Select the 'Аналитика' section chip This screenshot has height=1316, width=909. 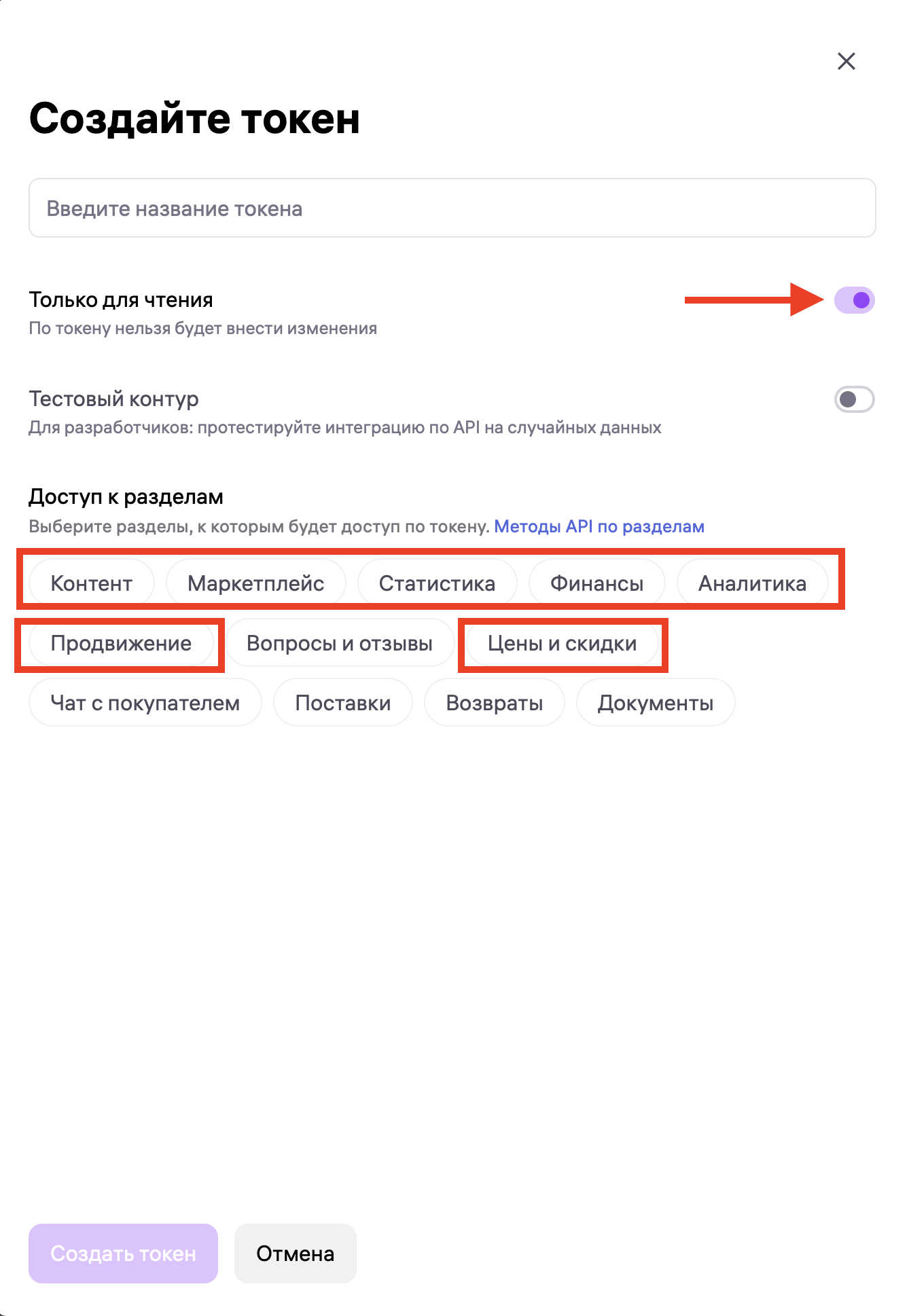click(x=752, y=583)
